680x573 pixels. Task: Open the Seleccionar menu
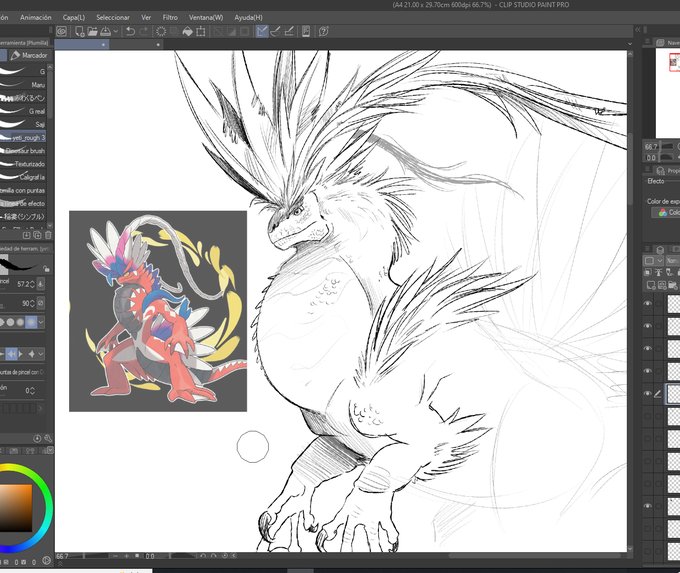(x=113, y=18)
